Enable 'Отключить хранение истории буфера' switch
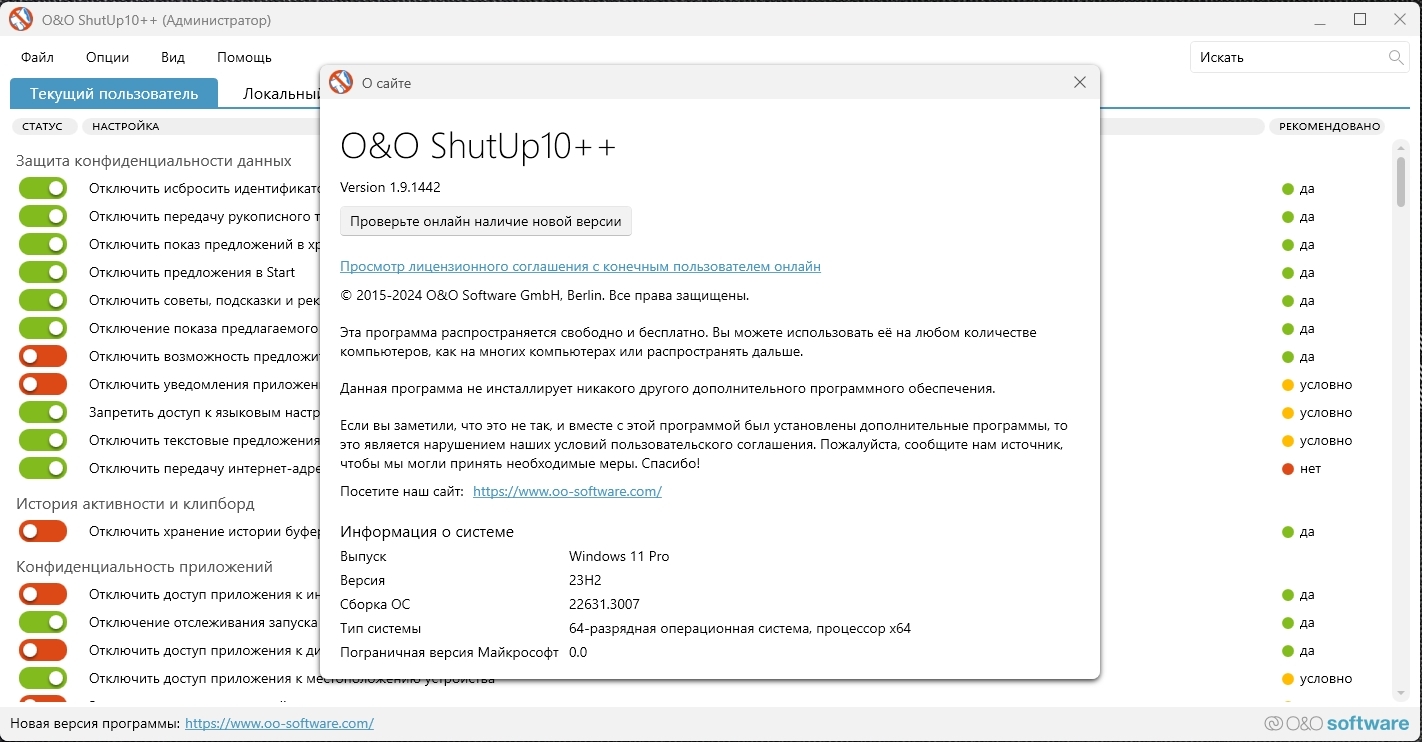 click(43, 532)
